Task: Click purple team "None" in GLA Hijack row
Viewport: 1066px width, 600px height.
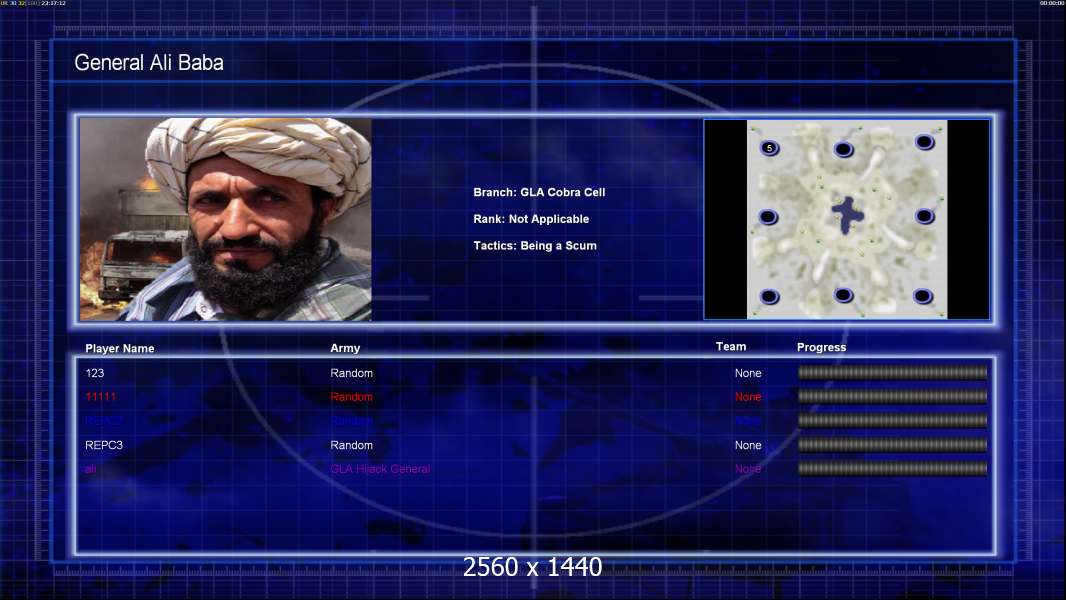Action: [x=748, y=469]
